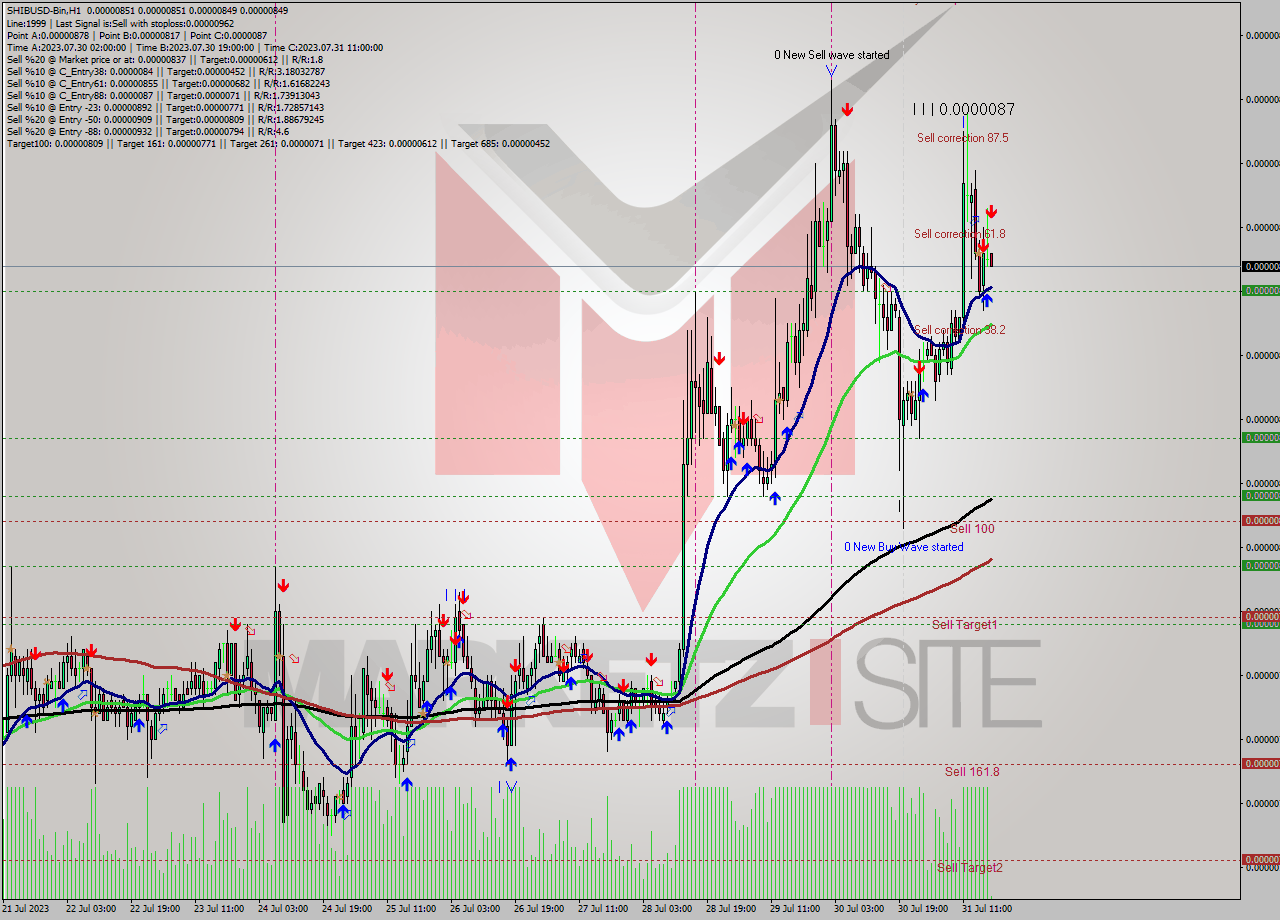This screenshot has height=920, width=1280.
Task: Select the 'Sell correction 61.8' label
Action: coord(959,234)
